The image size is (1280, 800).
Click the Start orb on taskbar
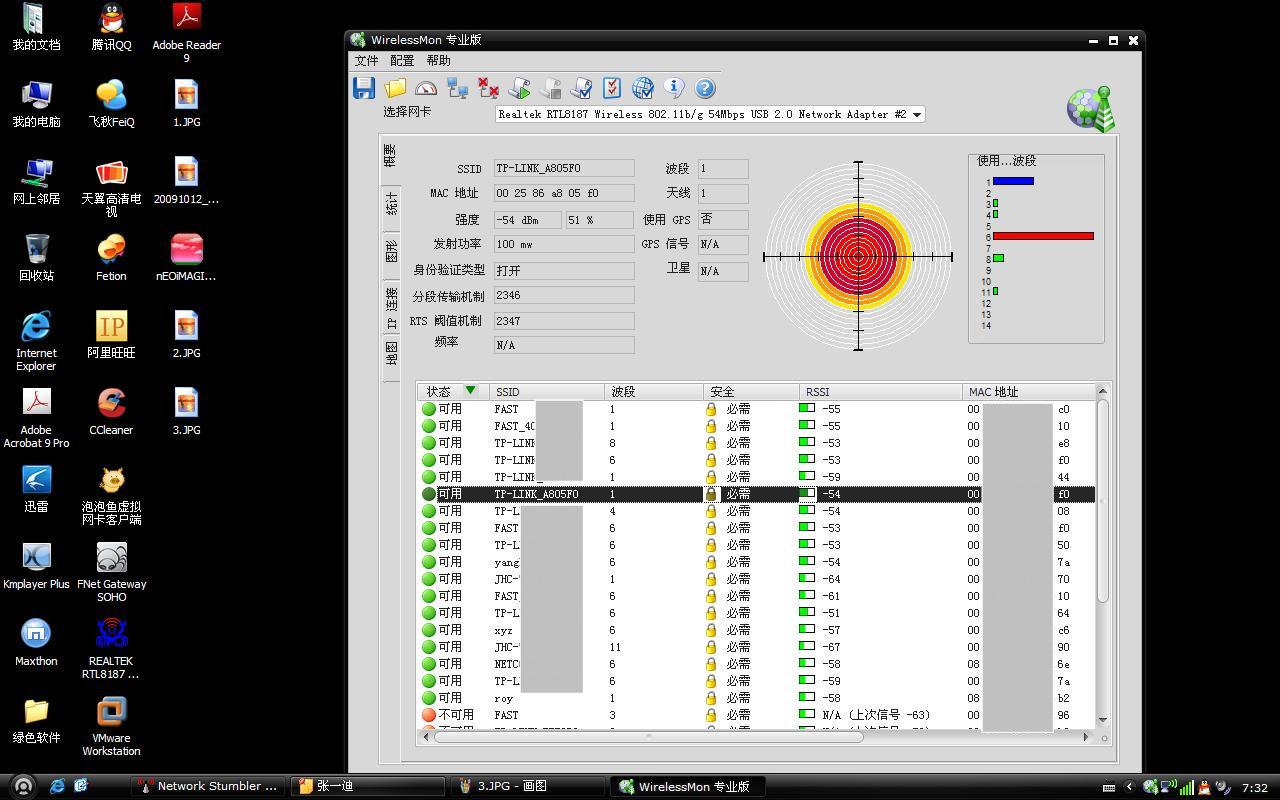tap(22, 786)
